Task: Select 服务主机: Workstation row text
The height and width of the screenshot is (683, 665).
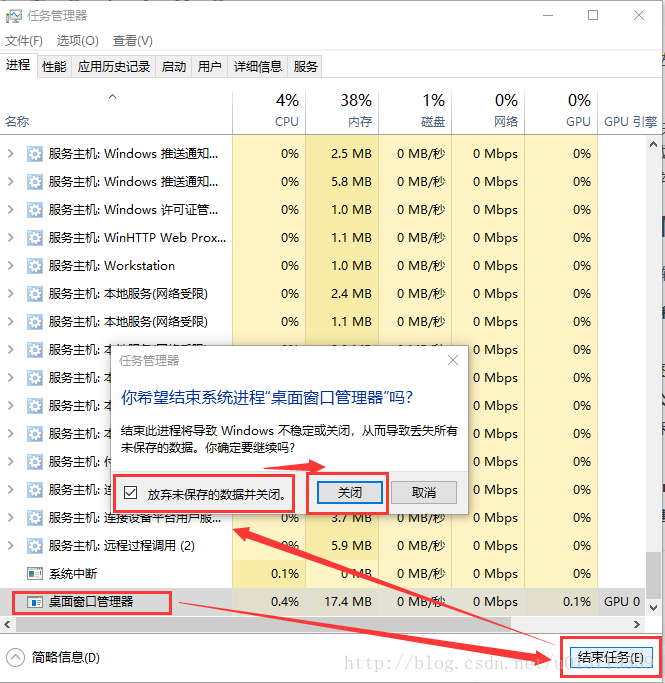Action: pos(112,266)
